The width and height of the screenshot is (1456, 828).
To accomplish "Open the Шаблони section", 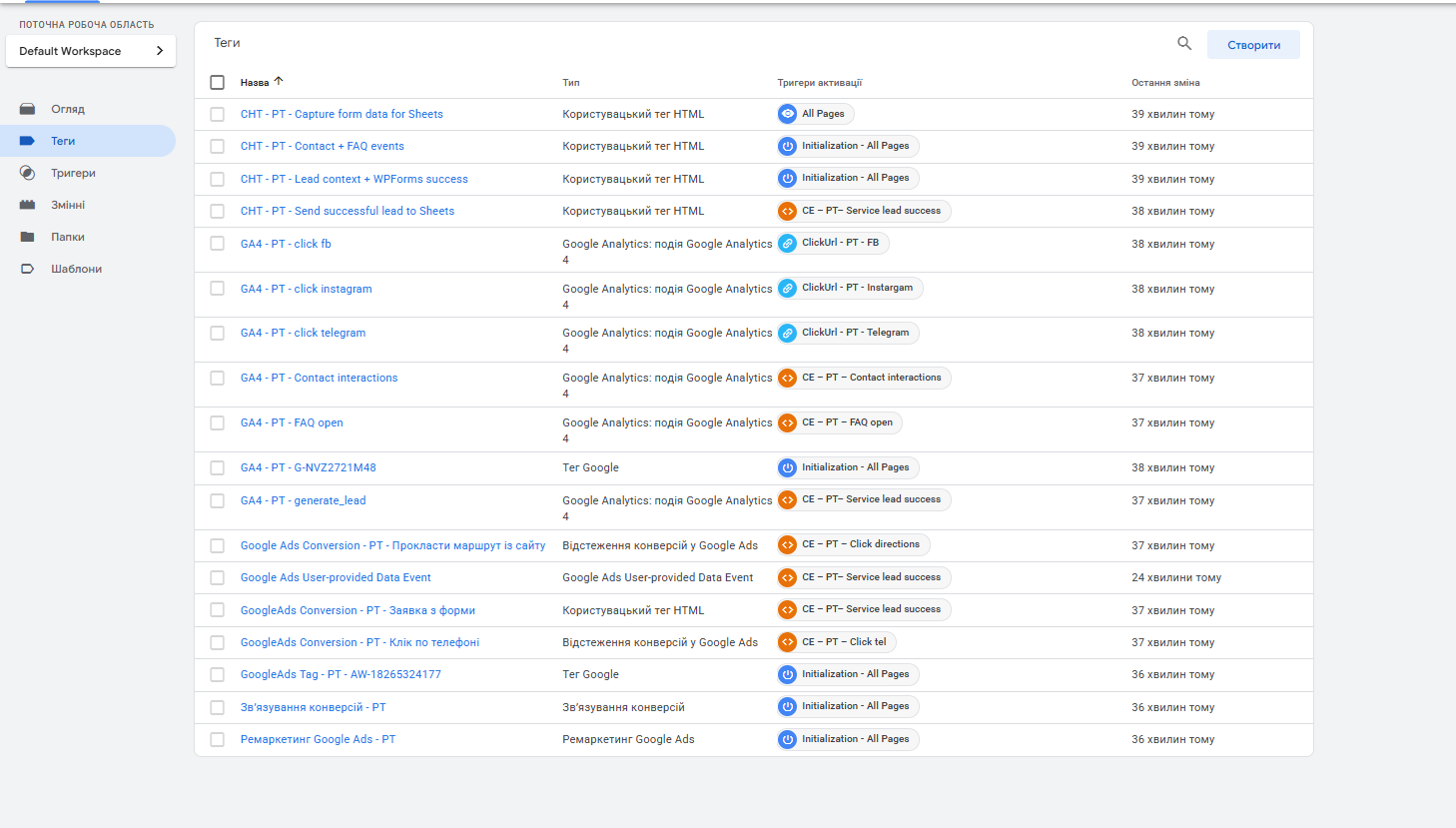I will tap(88, 269).
